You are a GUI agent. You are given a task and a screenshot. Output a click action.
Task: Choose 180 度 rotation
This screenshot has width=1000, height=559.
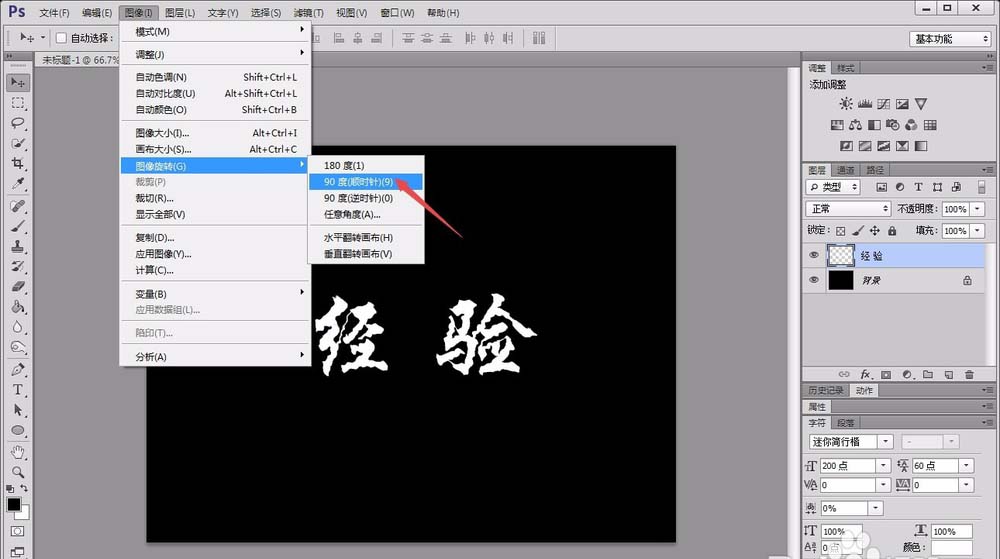coord(365,166)
